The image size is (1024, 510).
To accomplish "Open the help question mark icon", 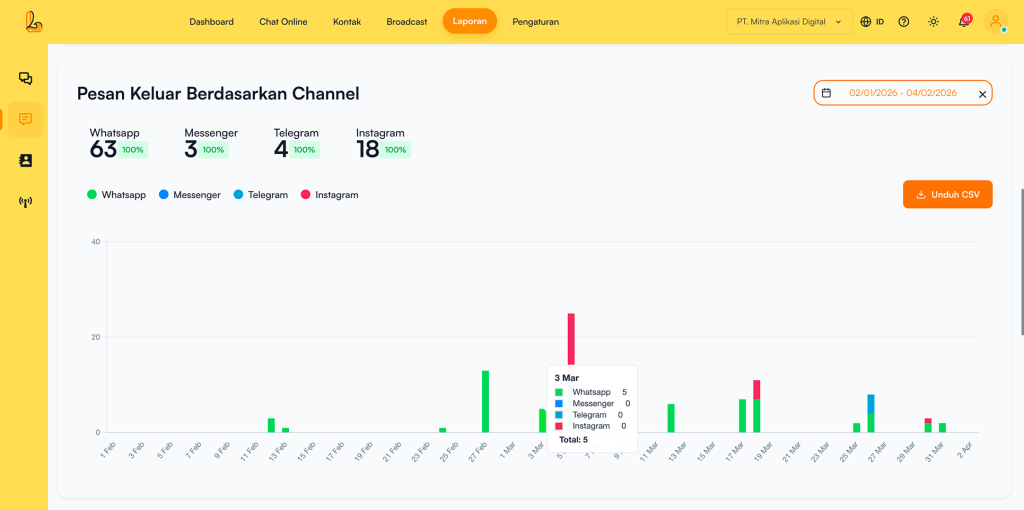I will (904, 21).
